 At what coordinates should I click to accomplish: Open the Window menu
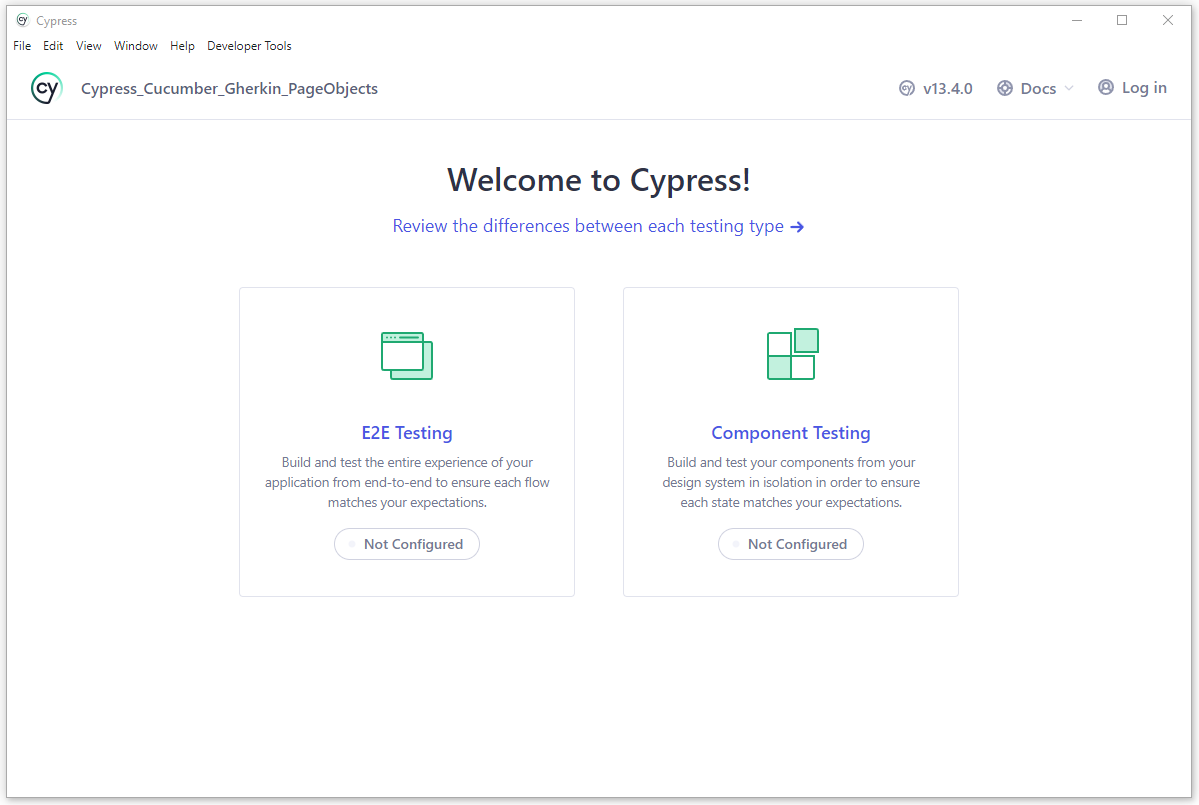click(135, 46)
